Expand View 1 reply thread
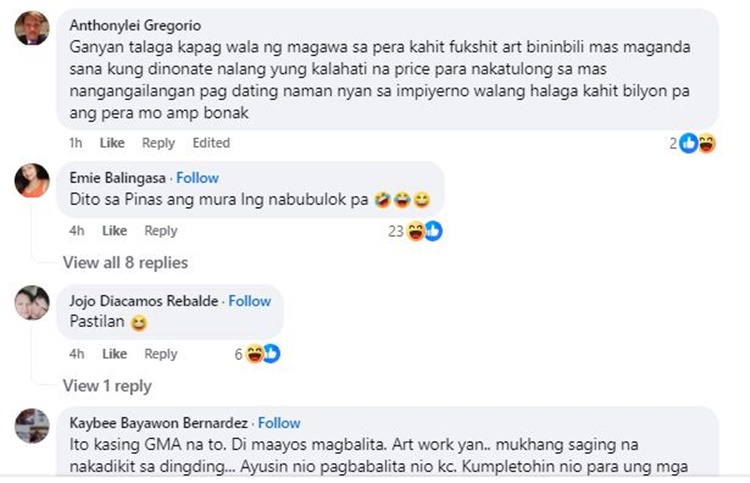This screenshot has width=750, height=483. tap(107, 386)
